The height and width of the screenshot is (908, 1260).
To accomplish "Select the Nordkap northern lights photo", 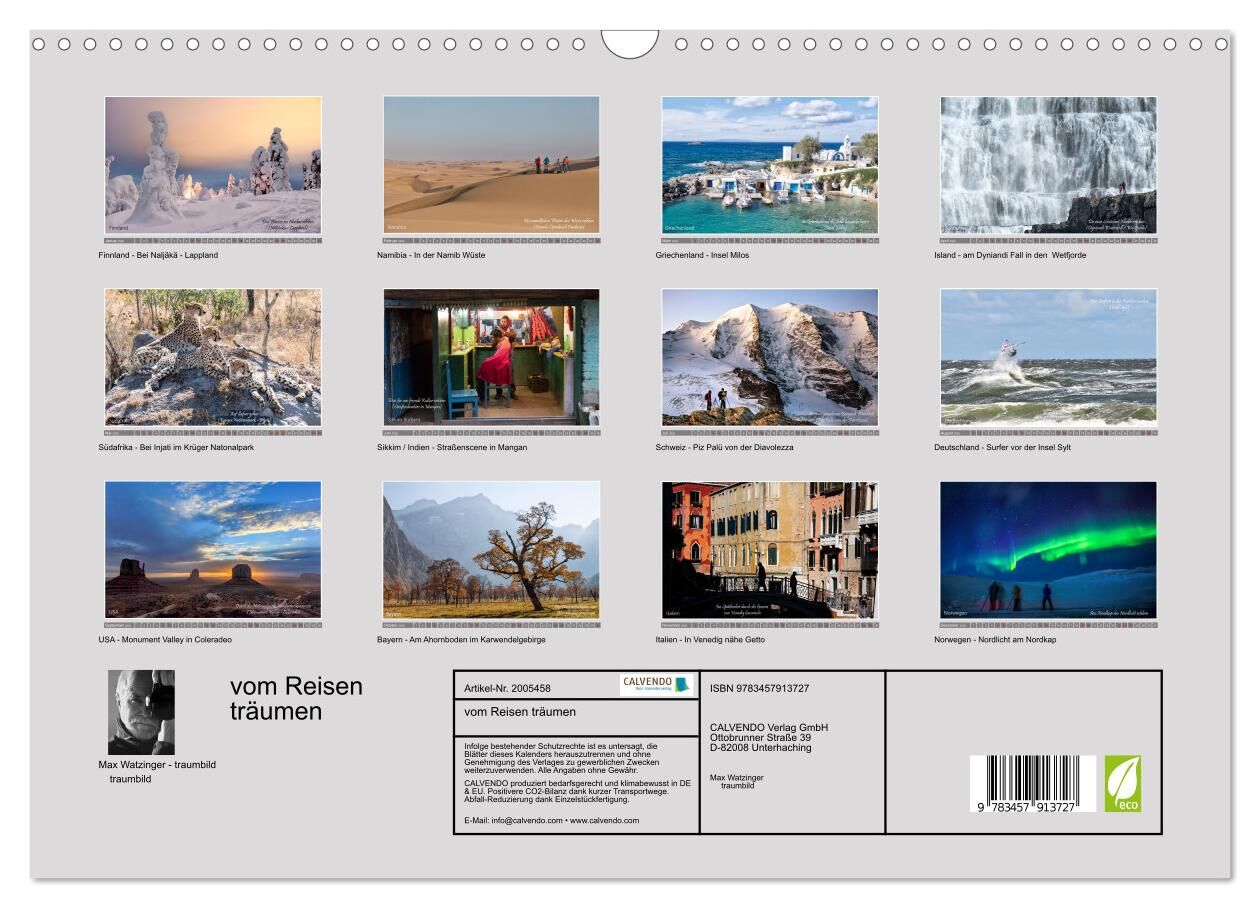I will (1048, 550).
